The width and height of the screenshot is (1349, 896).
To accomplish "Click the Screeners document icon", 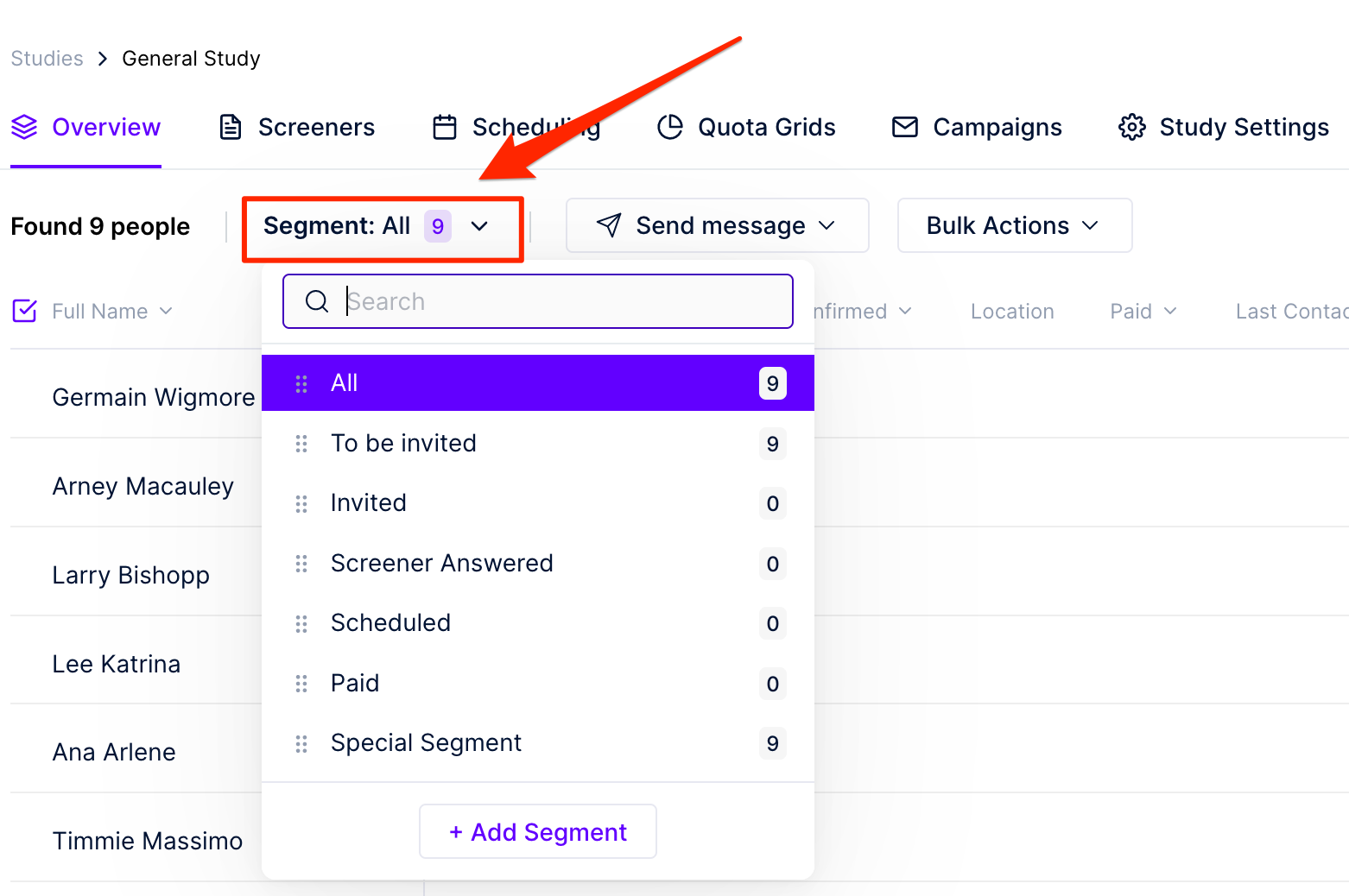I will tap(231, 127).
